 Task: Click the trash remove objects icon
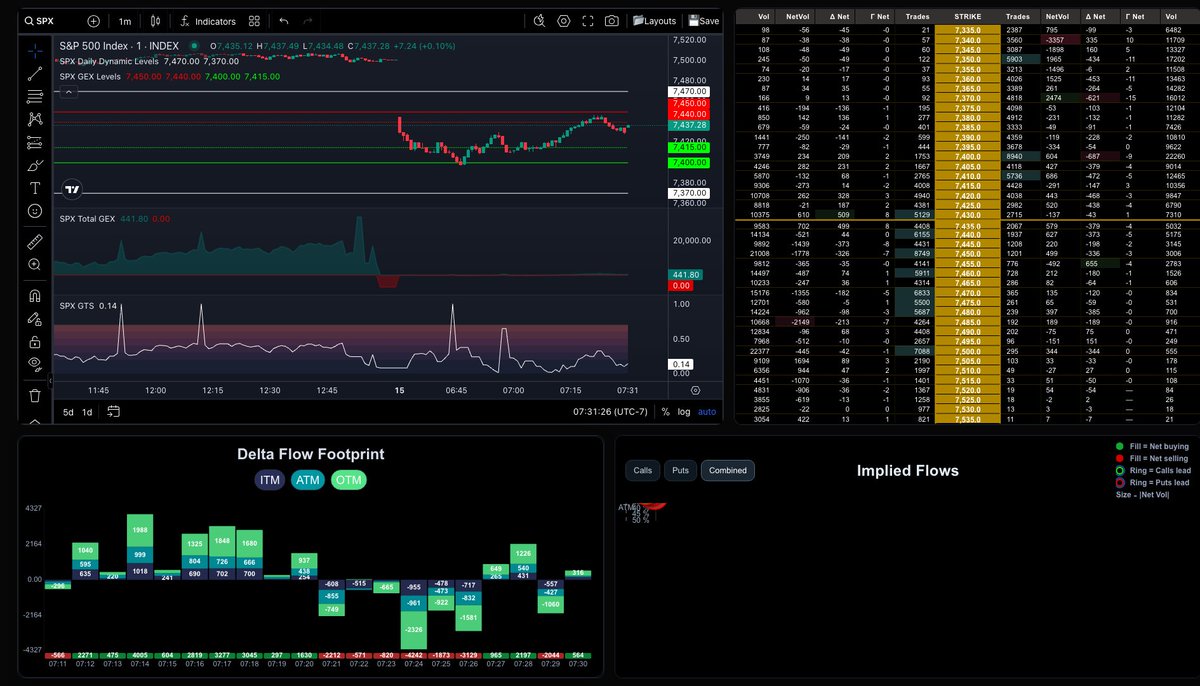point(35,395)
